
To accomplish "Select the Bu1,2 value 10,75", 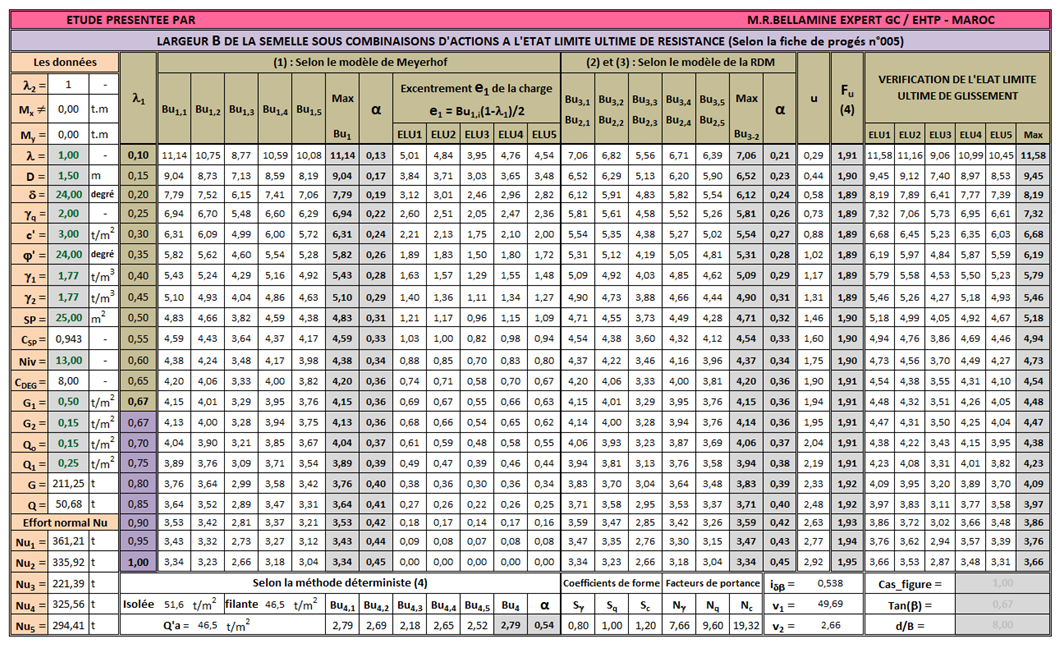I will coord(208,155).
